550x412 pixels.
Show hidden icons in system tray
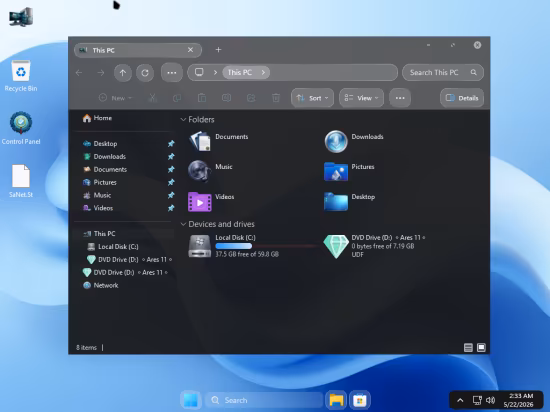(460, 400)
